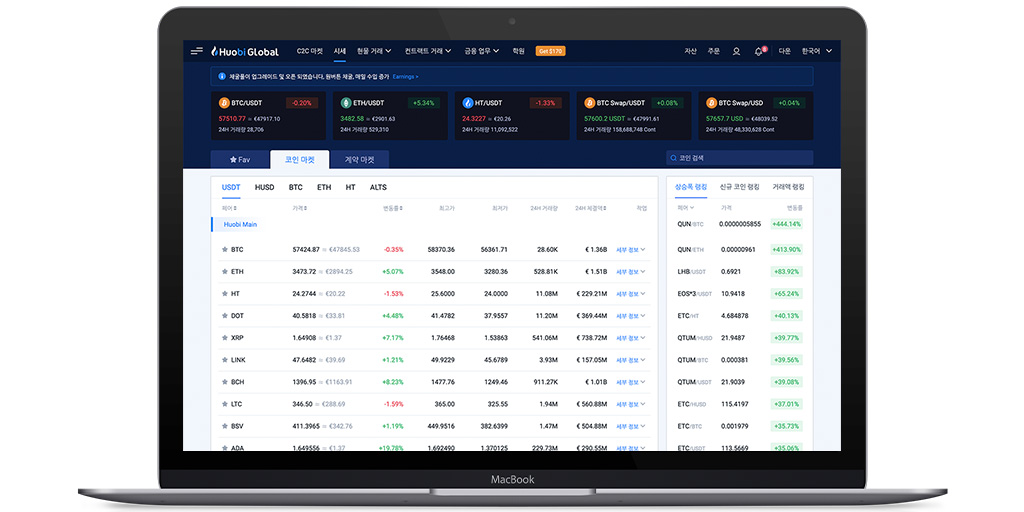1024x512 pixels.
Task: Open the 학원 link
Action: pyautogui.click(x=519, y=51)
